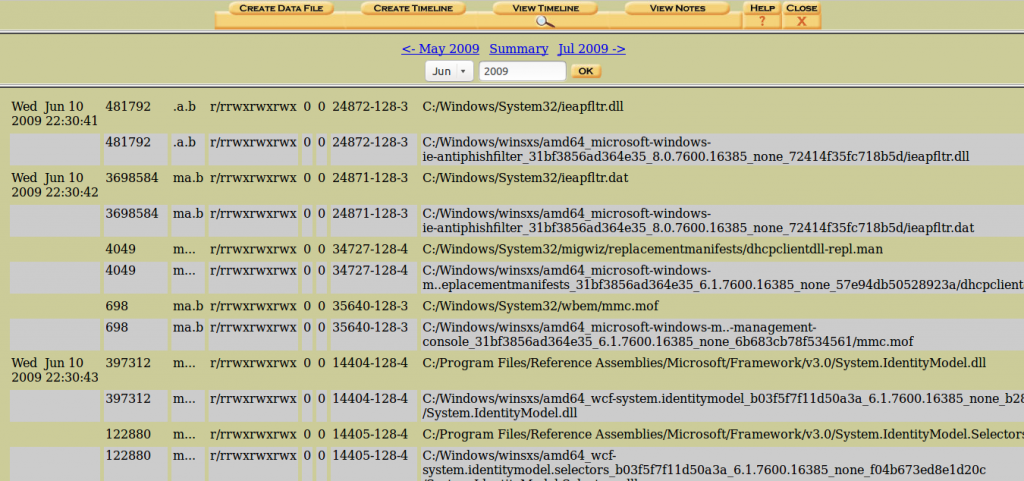Select the View Timeline tab
Viewport: 1024px width, 481px height.
tap(544, 8)
